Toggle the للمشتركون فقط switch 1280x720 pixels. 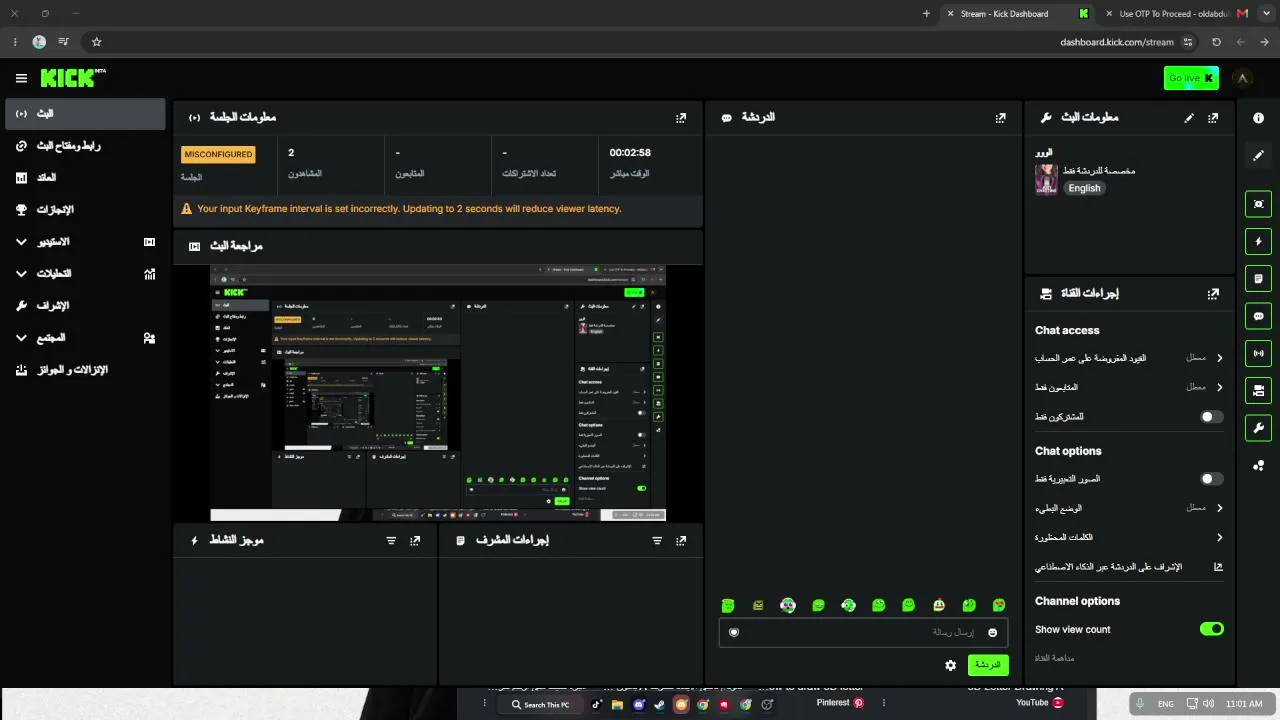point(1211,417)
